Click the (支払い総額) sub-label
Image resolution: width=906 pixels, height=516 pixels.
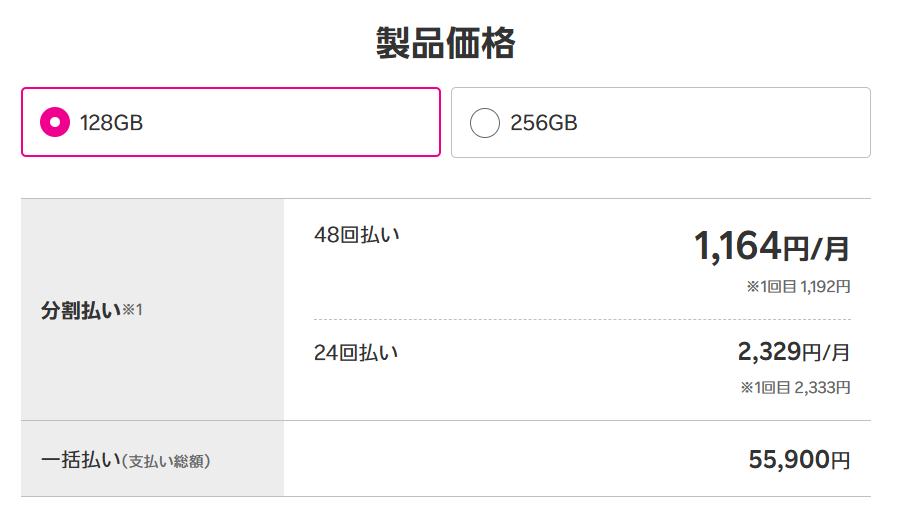(166, 461)
